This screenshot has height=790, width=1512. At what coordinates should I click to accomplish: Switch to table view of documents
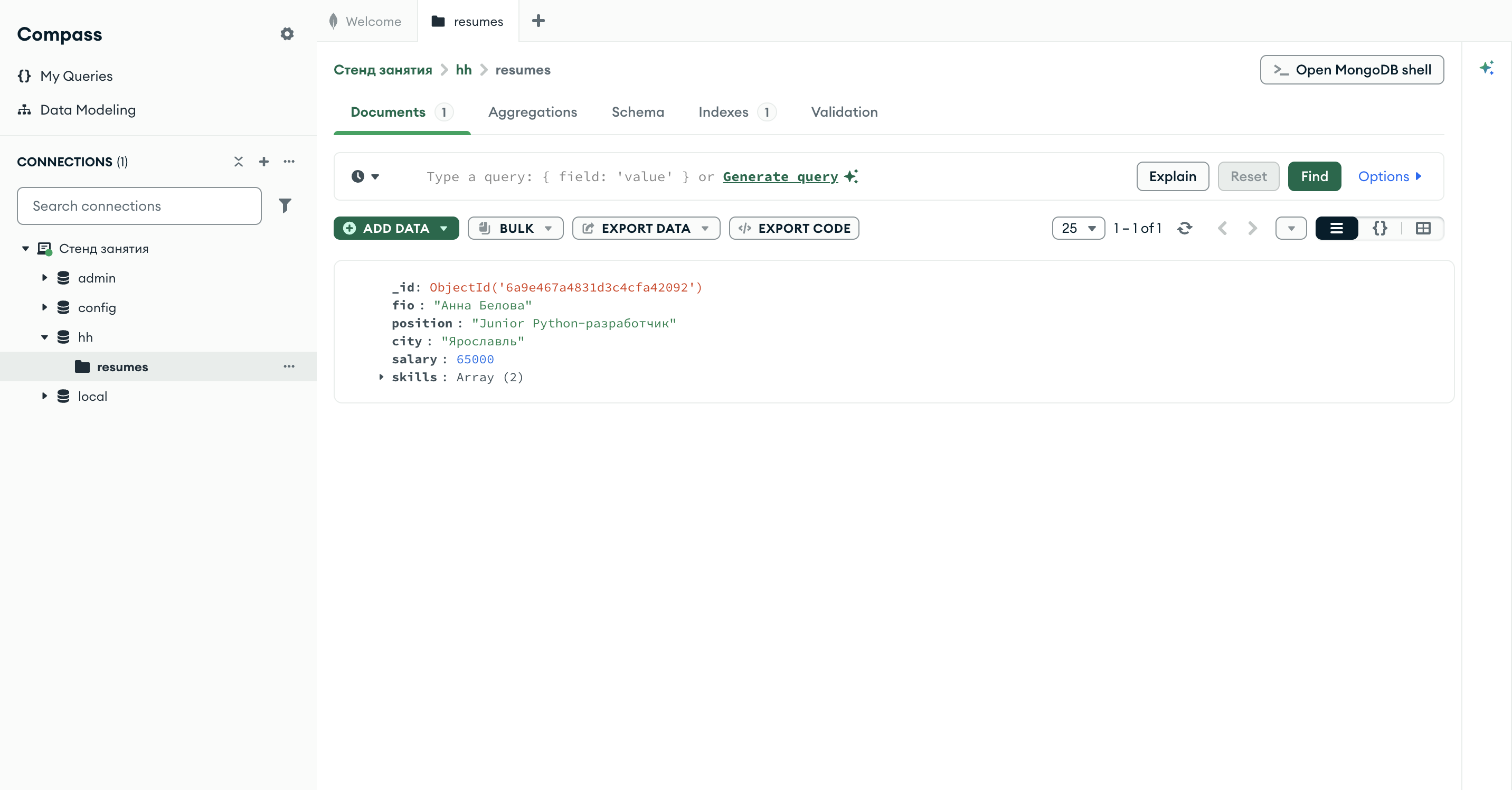[1423, 228]
